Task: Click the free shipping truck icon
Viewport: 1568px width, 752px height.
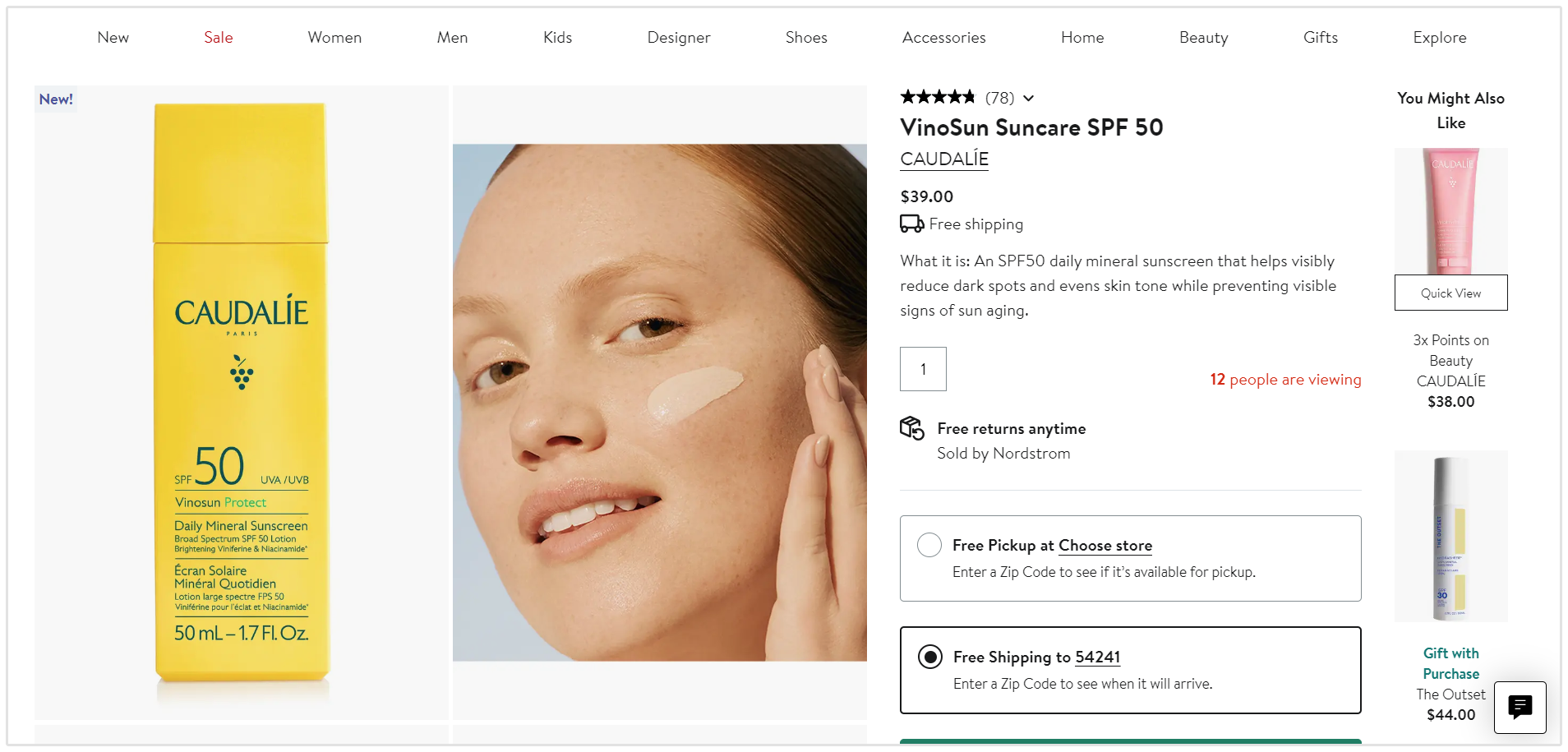Action: (x=911, y=224)
